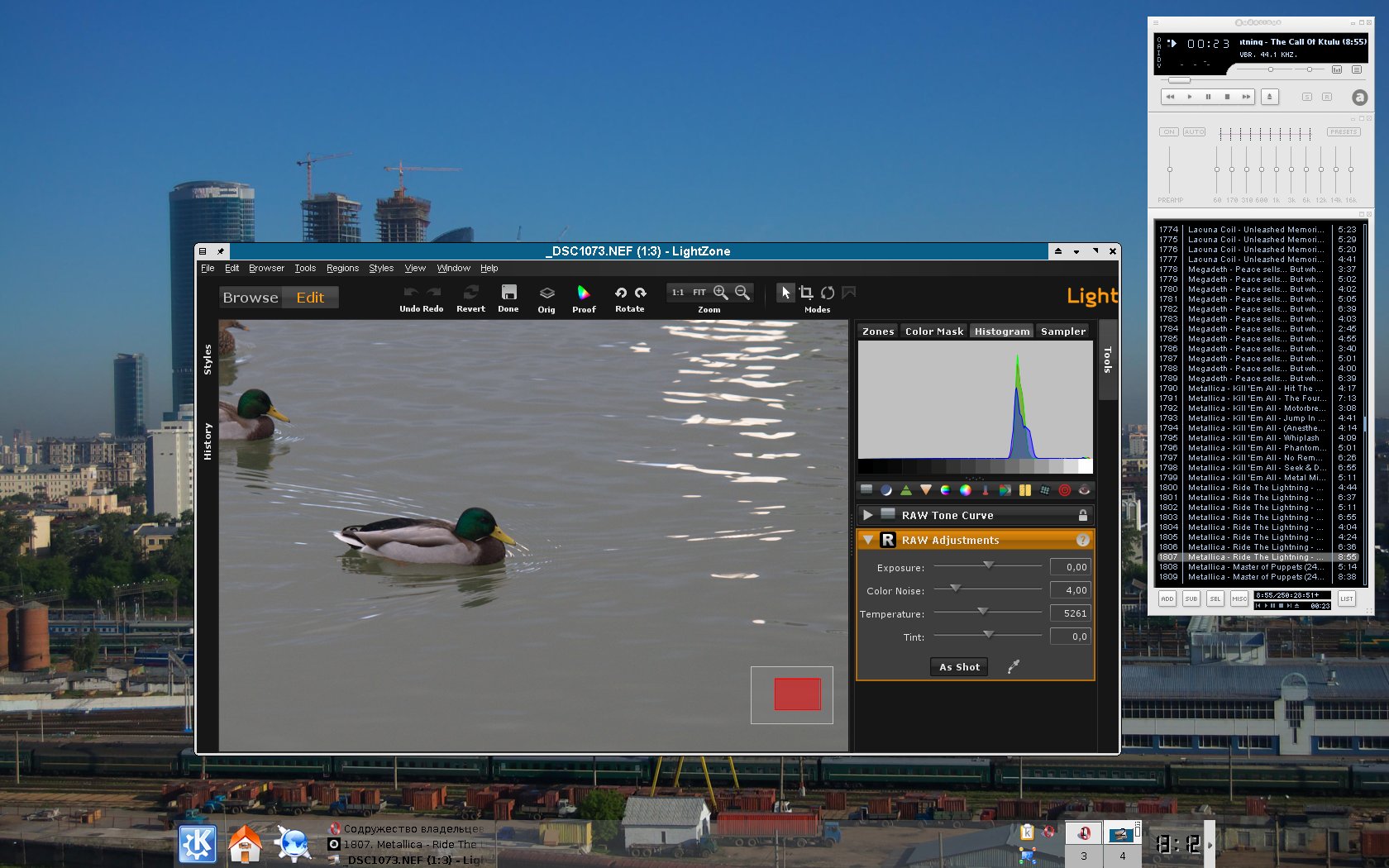Add the Color Balance wheel tool
The image size is (1389, 868).
966,490
